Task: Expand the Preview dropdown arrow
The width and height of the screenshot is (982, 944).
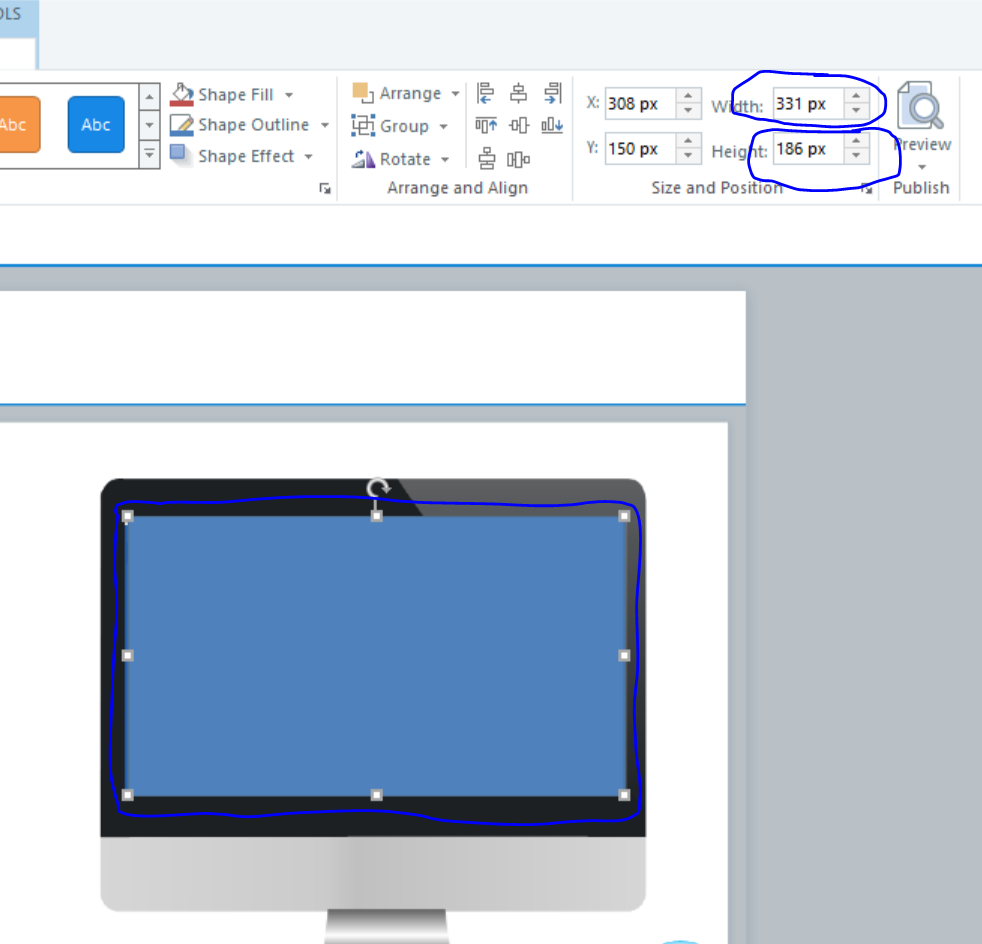Action: (922, 167)
